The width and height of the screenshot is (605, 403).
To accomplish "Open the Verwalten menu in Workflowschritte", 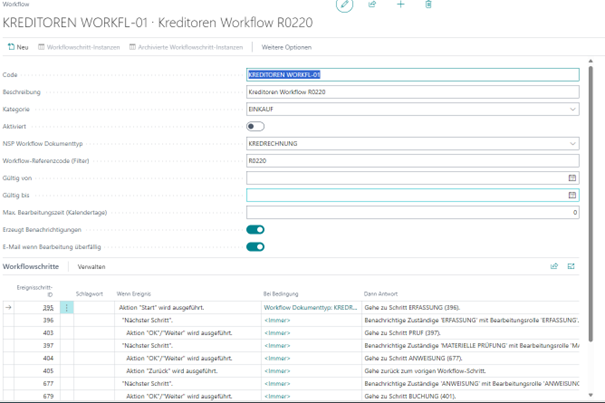I will [x=91, y=267].
